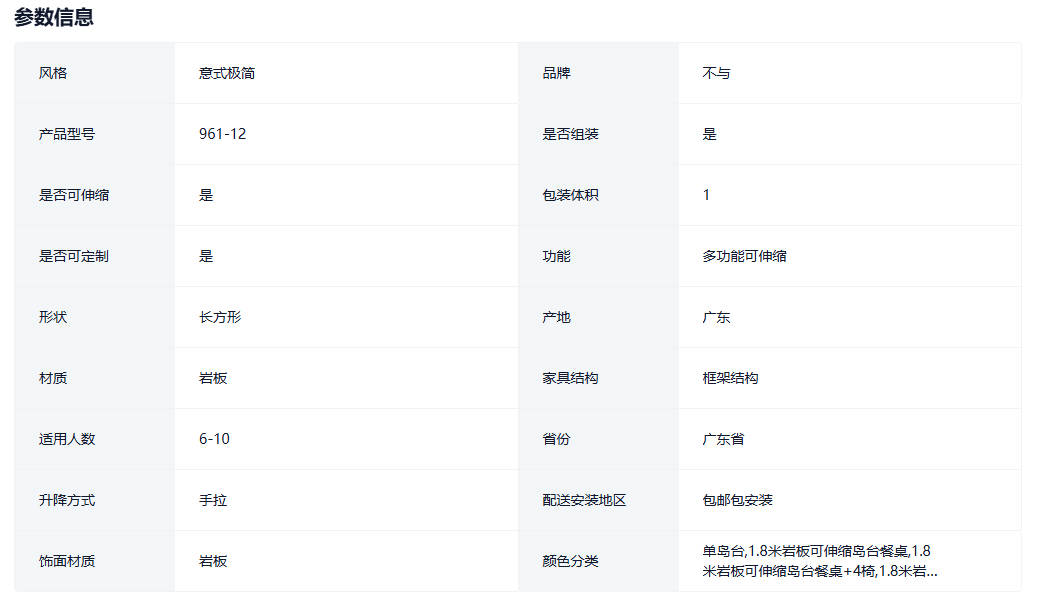
Task: Click the 手拉 升降方式 value
Action: (213, 500)
